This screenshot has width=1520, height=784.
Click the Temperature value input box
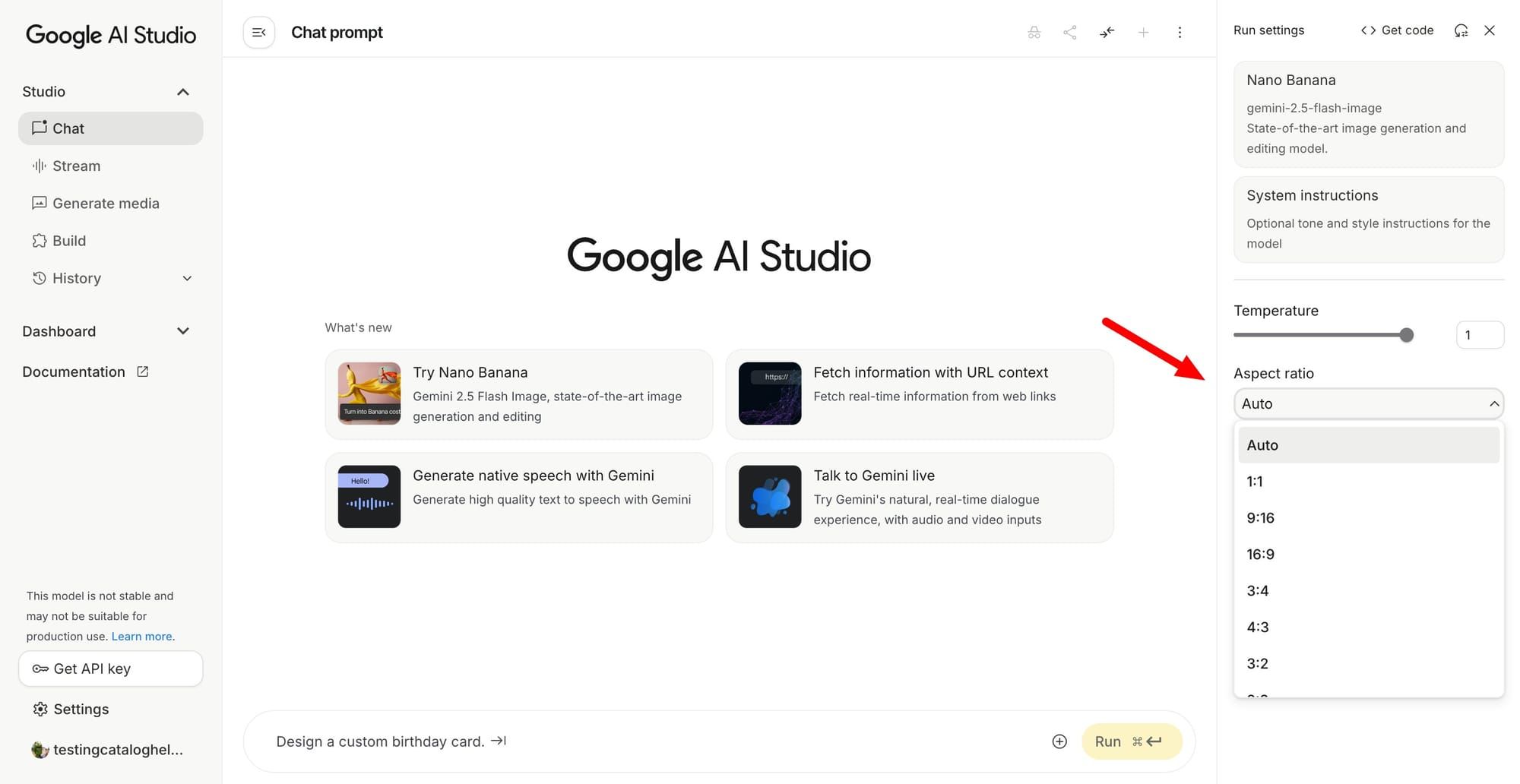point(1480,335)
